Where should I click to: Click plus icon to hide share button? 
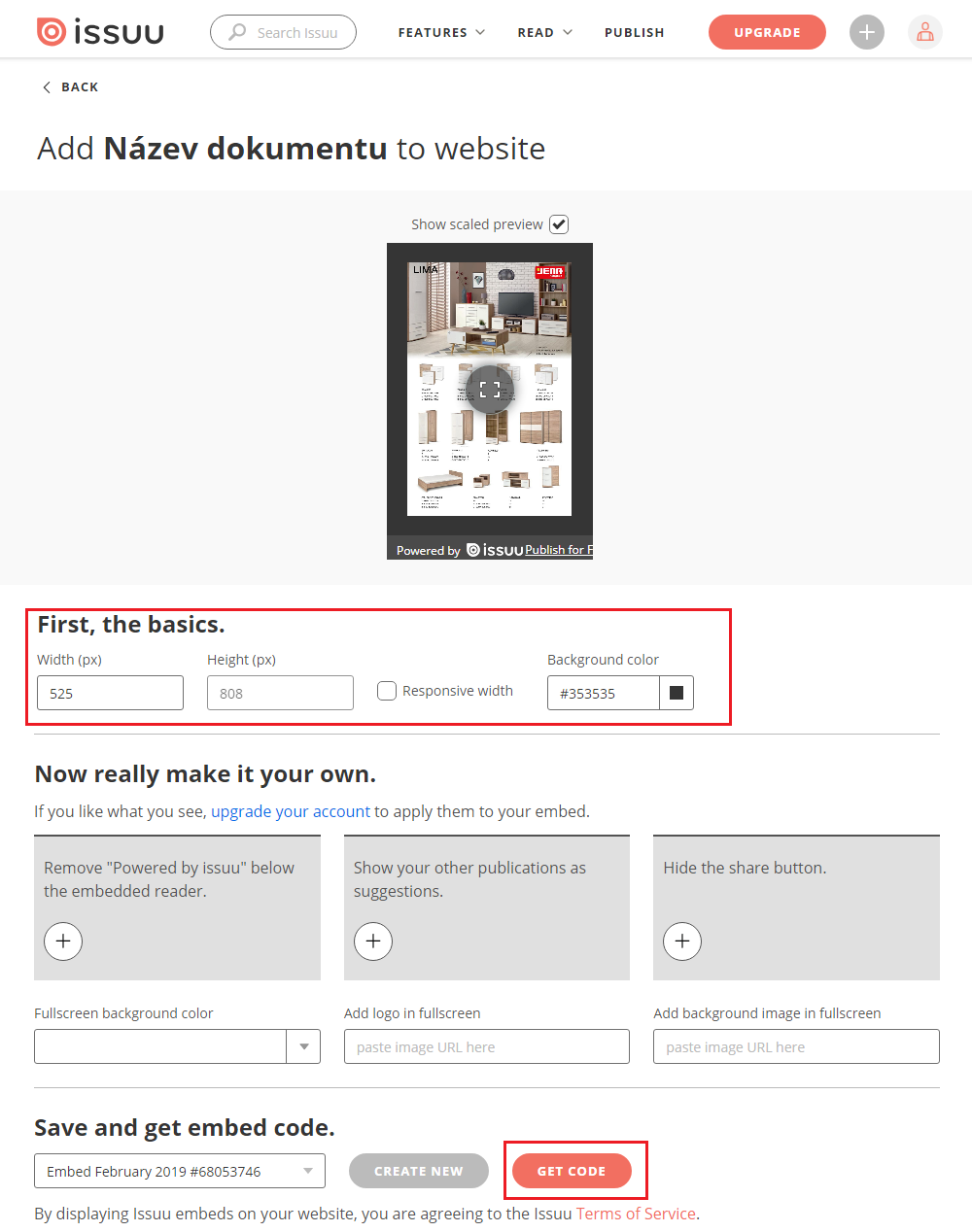(x=682, y=941)
